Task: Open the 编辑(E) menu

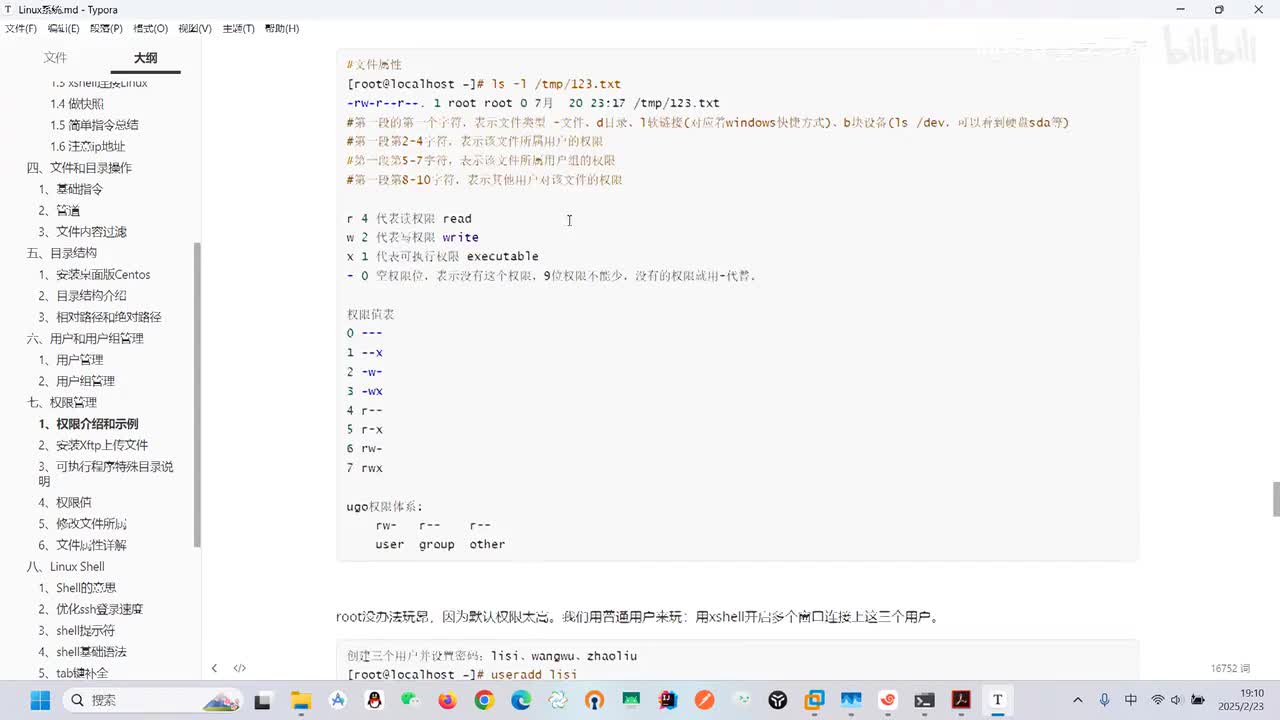Action: tap(63, 28)
